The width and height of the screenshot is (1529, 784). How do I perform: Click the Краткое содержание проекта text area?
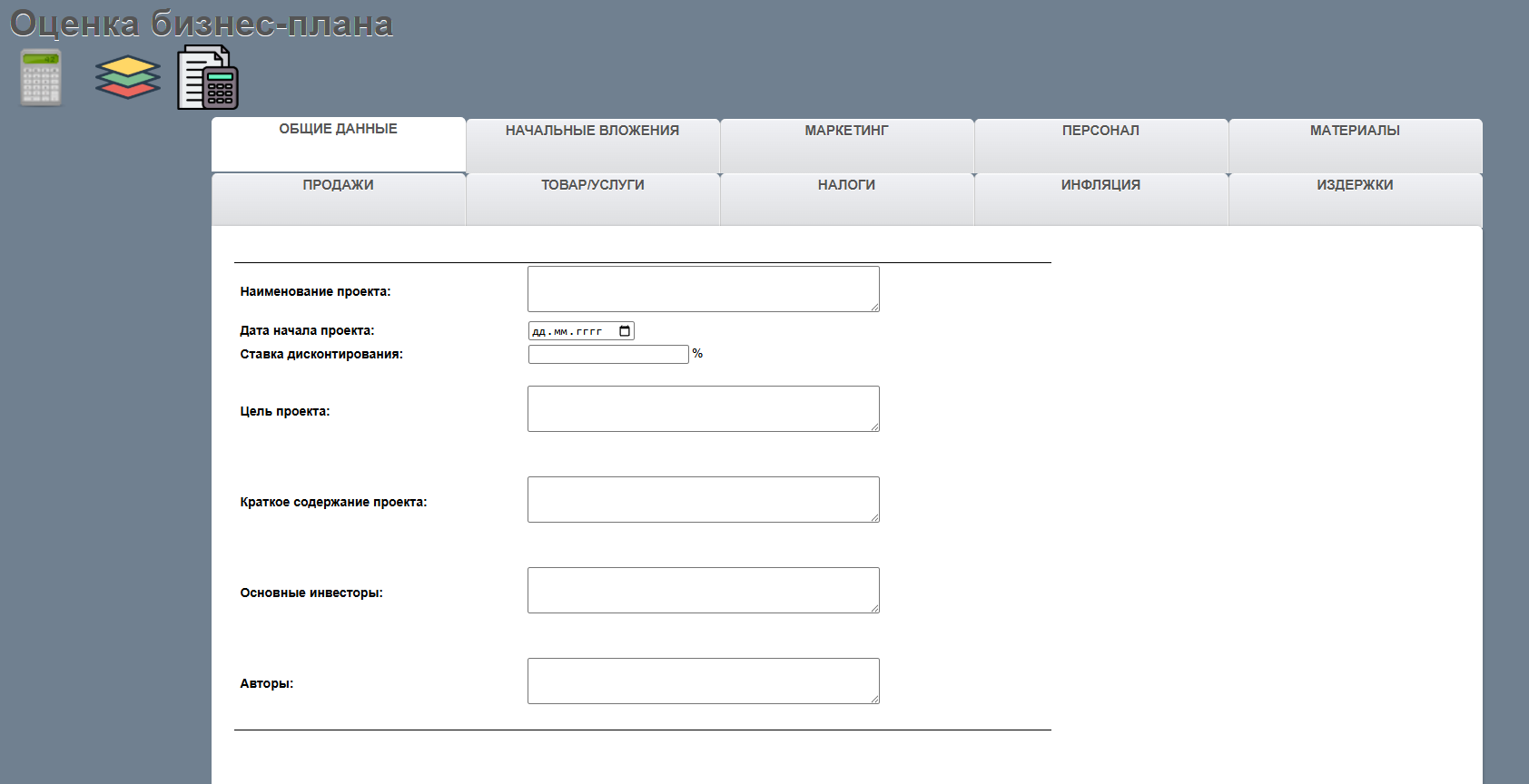point(704,499)
